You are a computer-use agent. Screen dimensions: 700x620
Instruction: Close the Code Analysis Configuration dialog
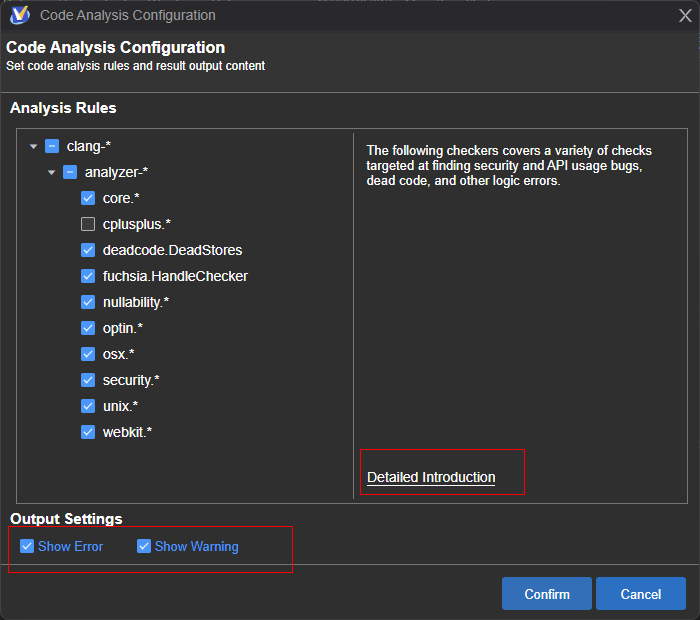click(685, 16)
